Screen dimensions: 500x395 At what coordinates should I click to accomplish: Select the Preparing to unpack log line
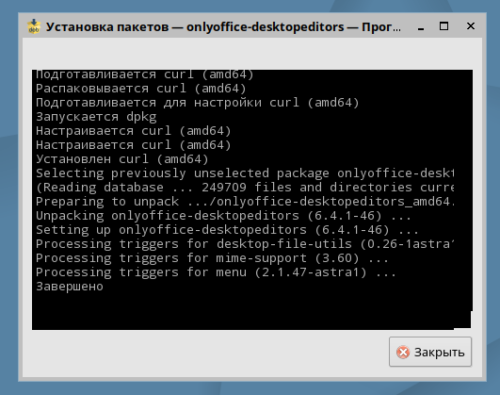tap(245, 202)
